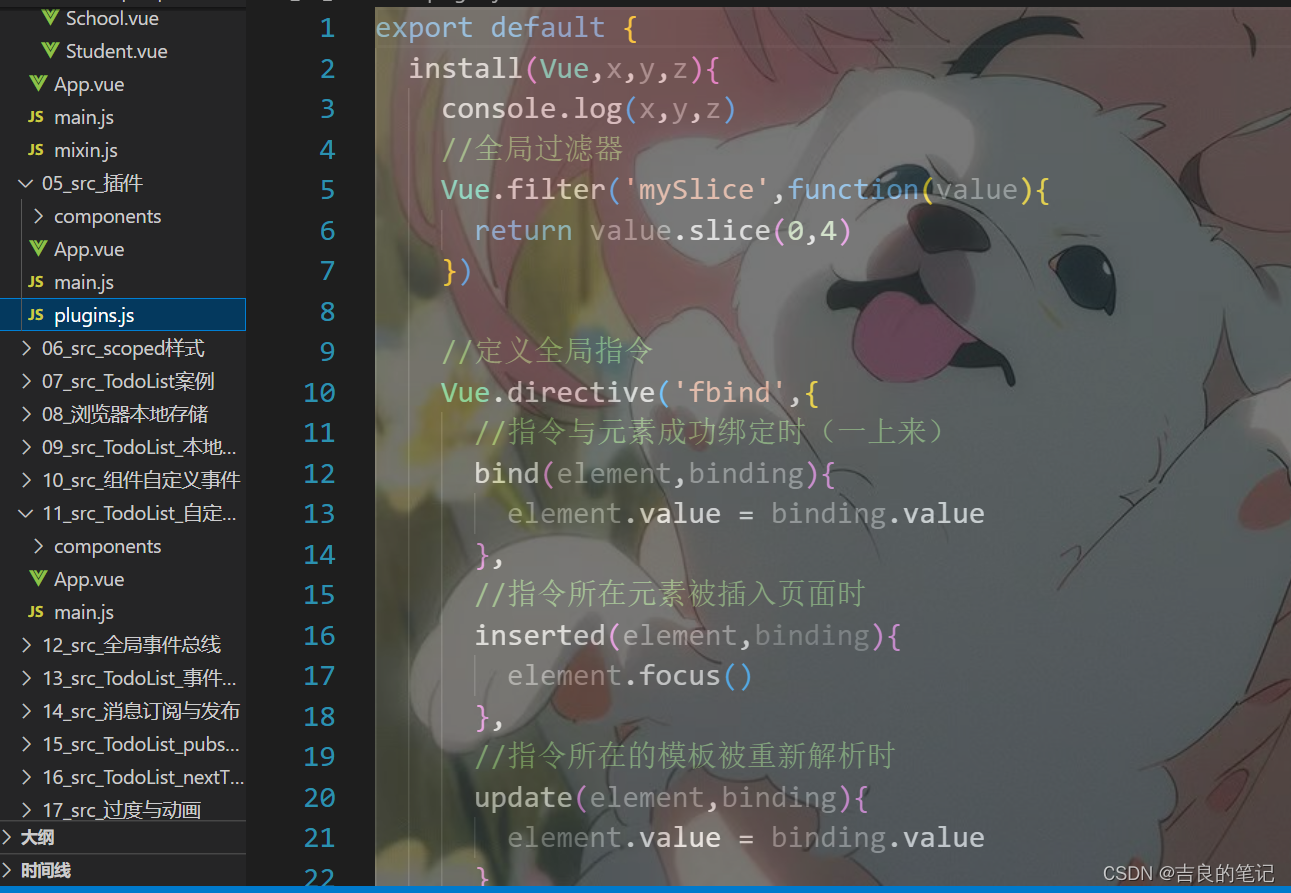The height and width of the screenshot is (893, 1291).
Task: Expand the 08_浏览器本地存储 folder
Action: pos(26,414)
